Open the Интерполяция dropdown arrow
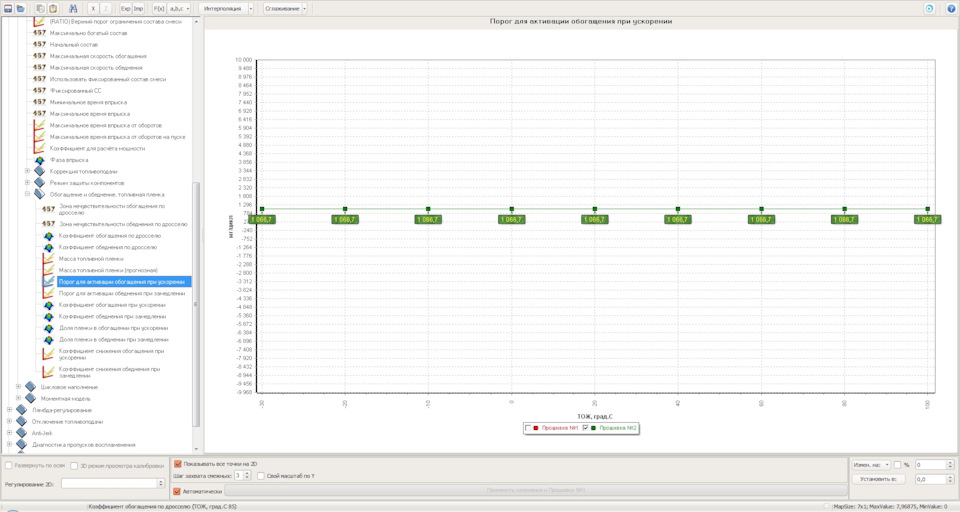This screenshot has width=960, height=512. 251,9
